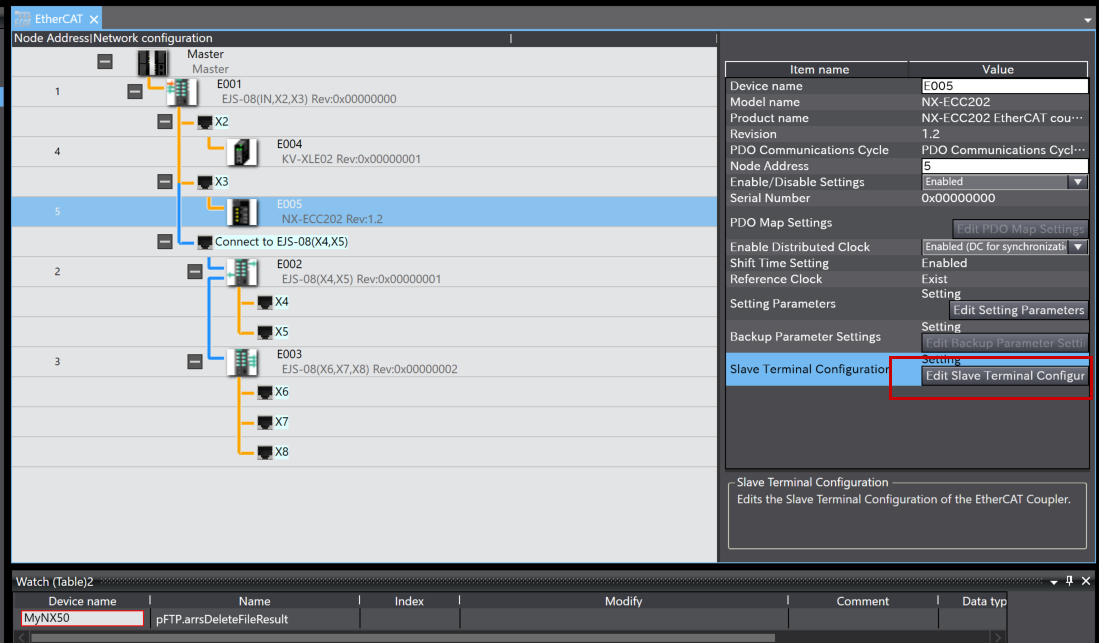The height and width of the screenshot is (643, 1099).
Task: Select the X8 port icon
Action: pyautogui.click(x=265, y=452)
